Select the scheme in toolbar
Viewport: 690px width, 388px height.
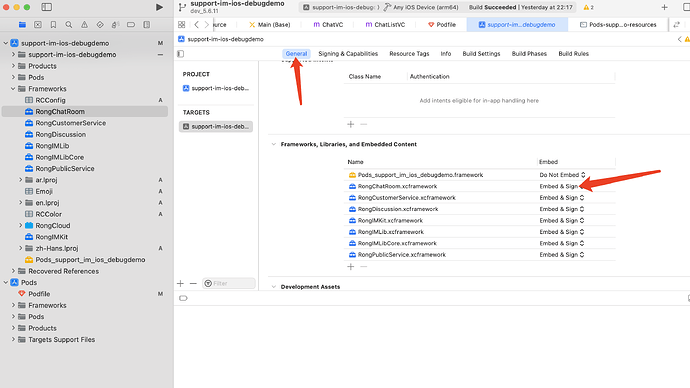tap(341, 7)
